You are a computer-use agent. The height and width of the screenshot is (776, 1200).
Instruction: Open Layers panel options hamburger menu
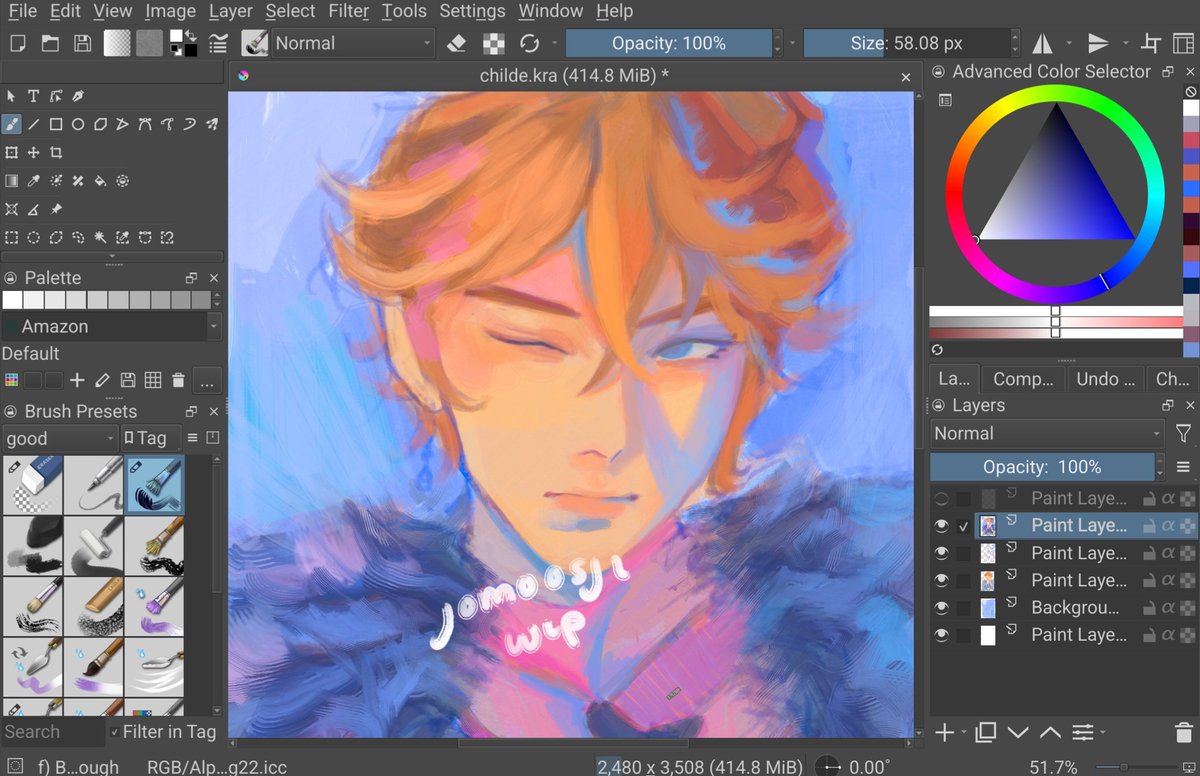pos(1184,467)
